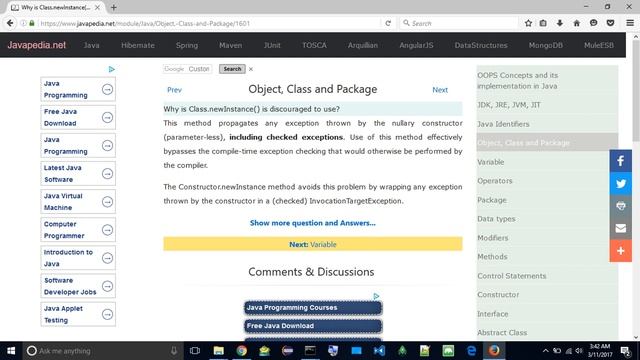Select Maven in the top navigation
This screenshot has height=360, width=640.
tap(231, 45)
